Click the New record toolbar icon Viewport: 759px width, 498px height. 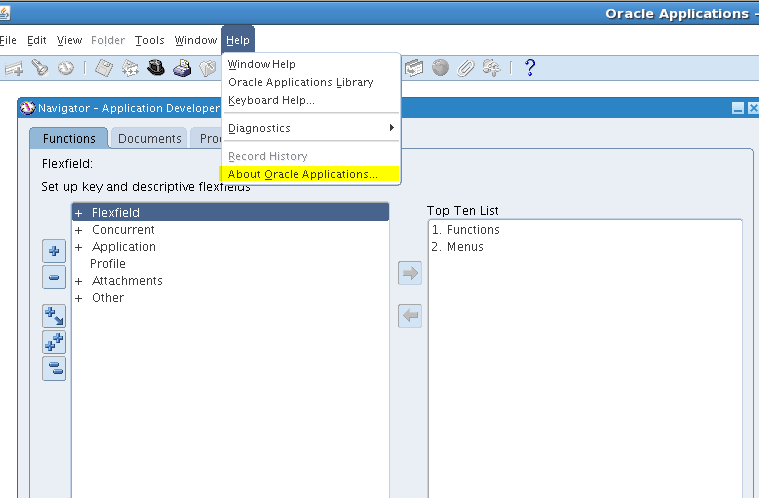pyautogui.click(x=14, y=68)
